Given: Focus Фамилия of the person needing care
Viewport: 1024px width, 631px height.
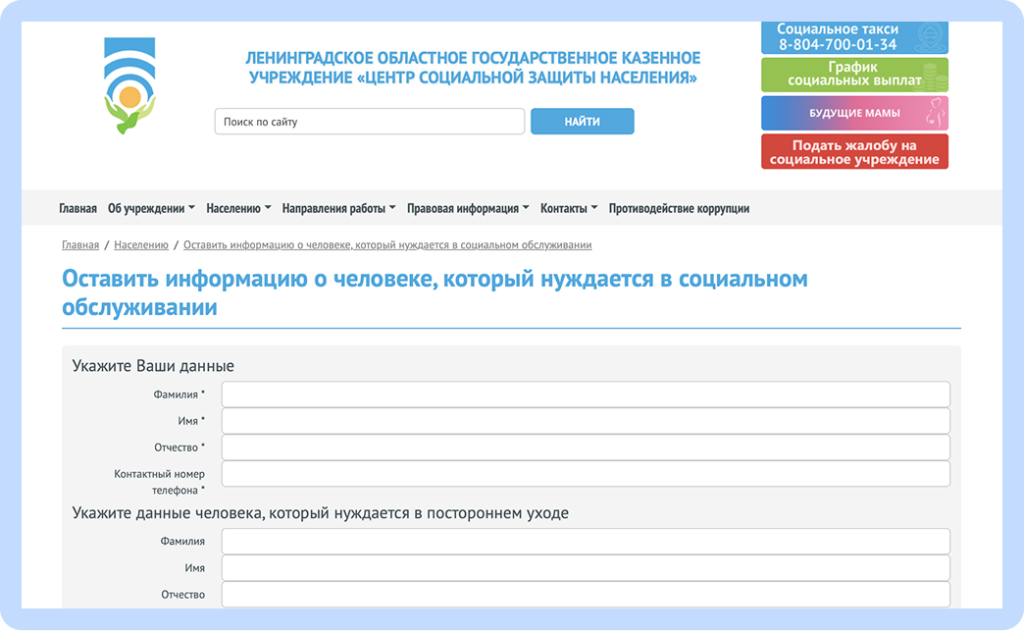Looking at the screenshot, I should [586, 542].
